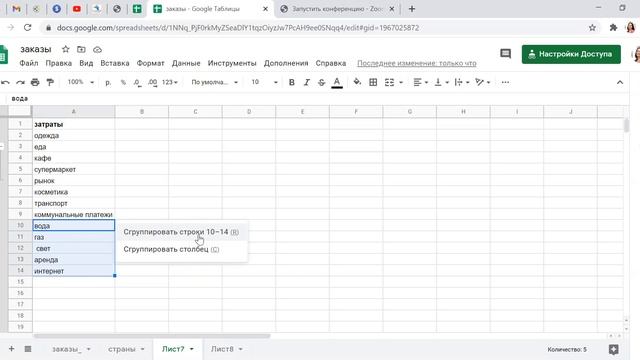Open all sheets list icon
This screenshot has width=640, height=360.
pyautogui.click(x=28, y=349)
